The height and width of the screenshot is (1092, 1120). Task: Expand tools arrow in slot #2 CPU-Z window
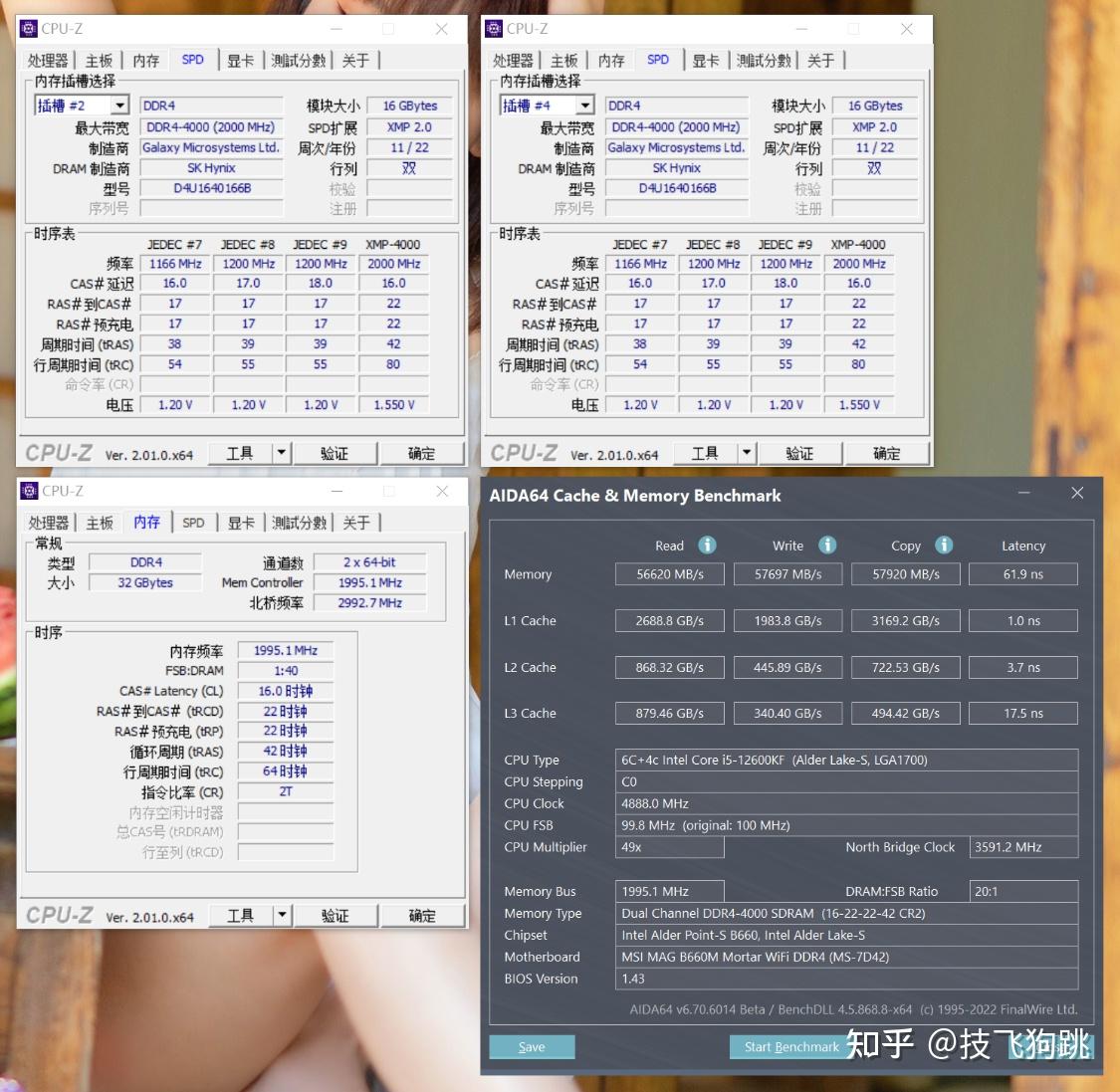[x=282, y=453]
